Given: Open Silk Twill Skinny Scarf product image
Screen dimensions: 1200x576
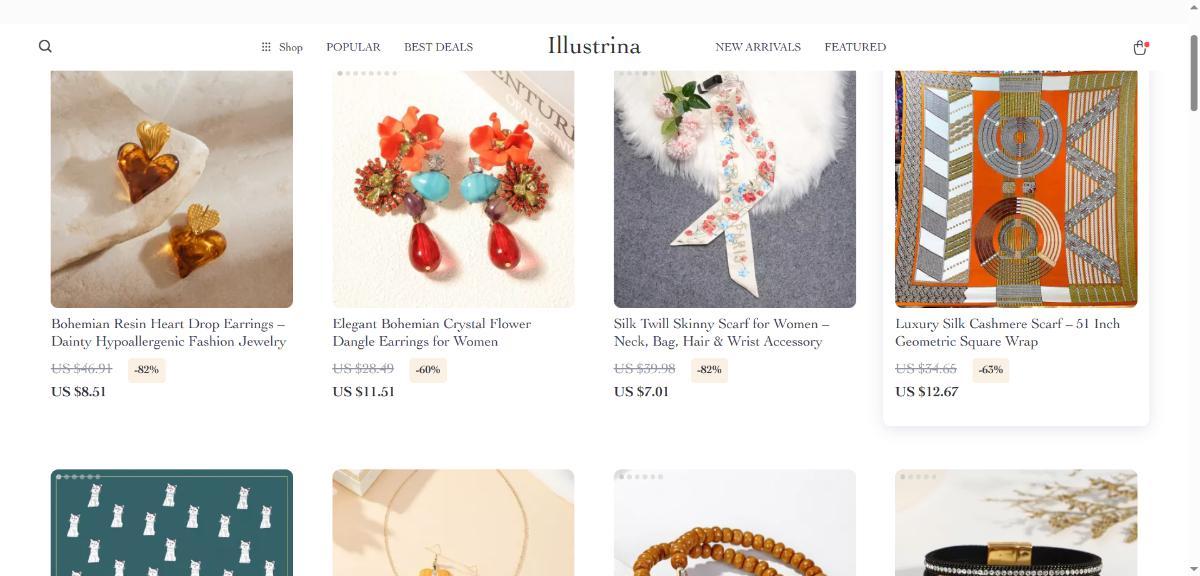Looking at the screenshot, I should click(735, 189).
